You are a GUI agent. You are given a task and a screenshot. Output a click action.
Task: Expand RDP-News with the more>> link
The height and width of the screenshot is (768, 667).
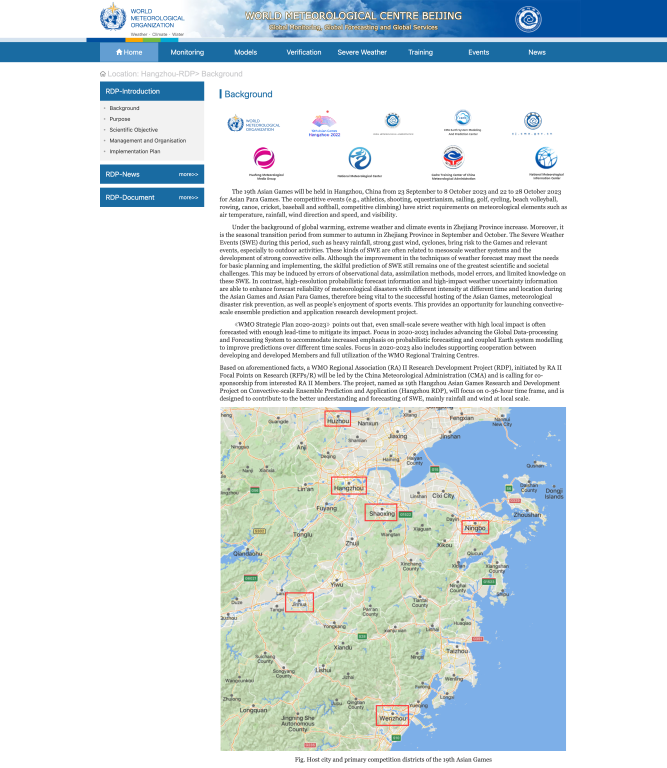(x=188, y=174)
